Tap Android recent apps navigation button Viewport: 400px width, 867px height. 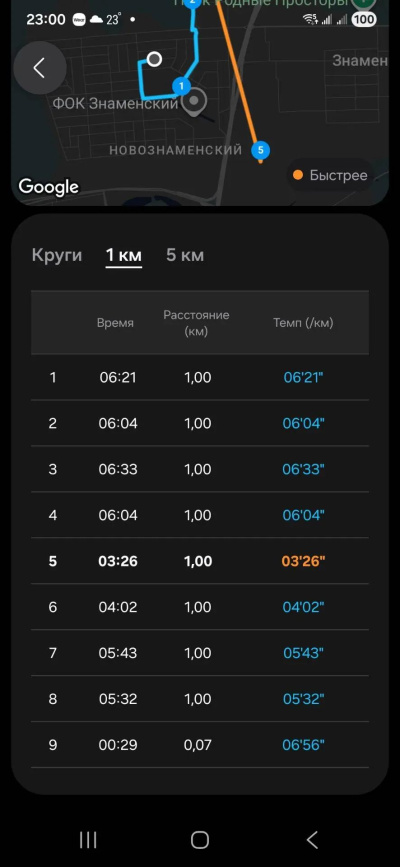coord(88,840)
